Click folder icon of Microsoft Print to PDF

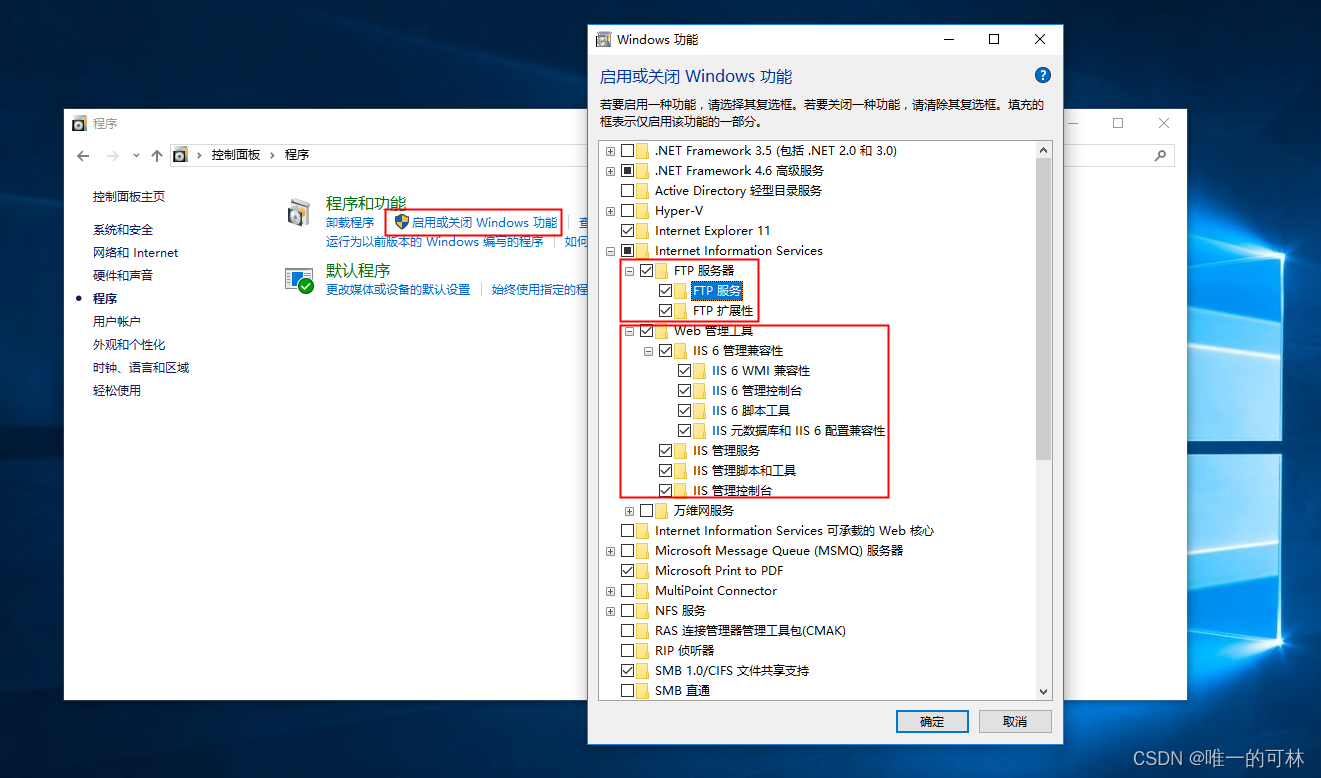[x=643, y=571]
